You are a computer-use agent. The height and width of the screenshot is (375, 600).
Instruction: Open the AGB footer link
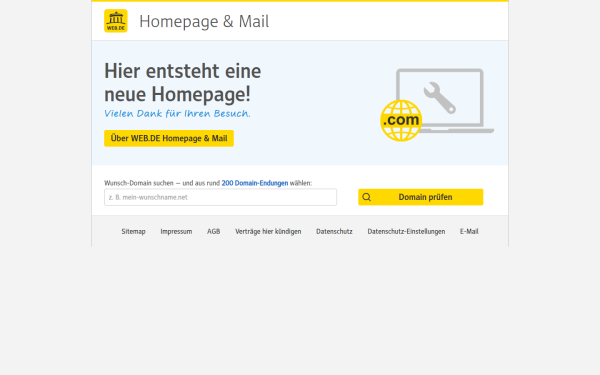[214, 231]
